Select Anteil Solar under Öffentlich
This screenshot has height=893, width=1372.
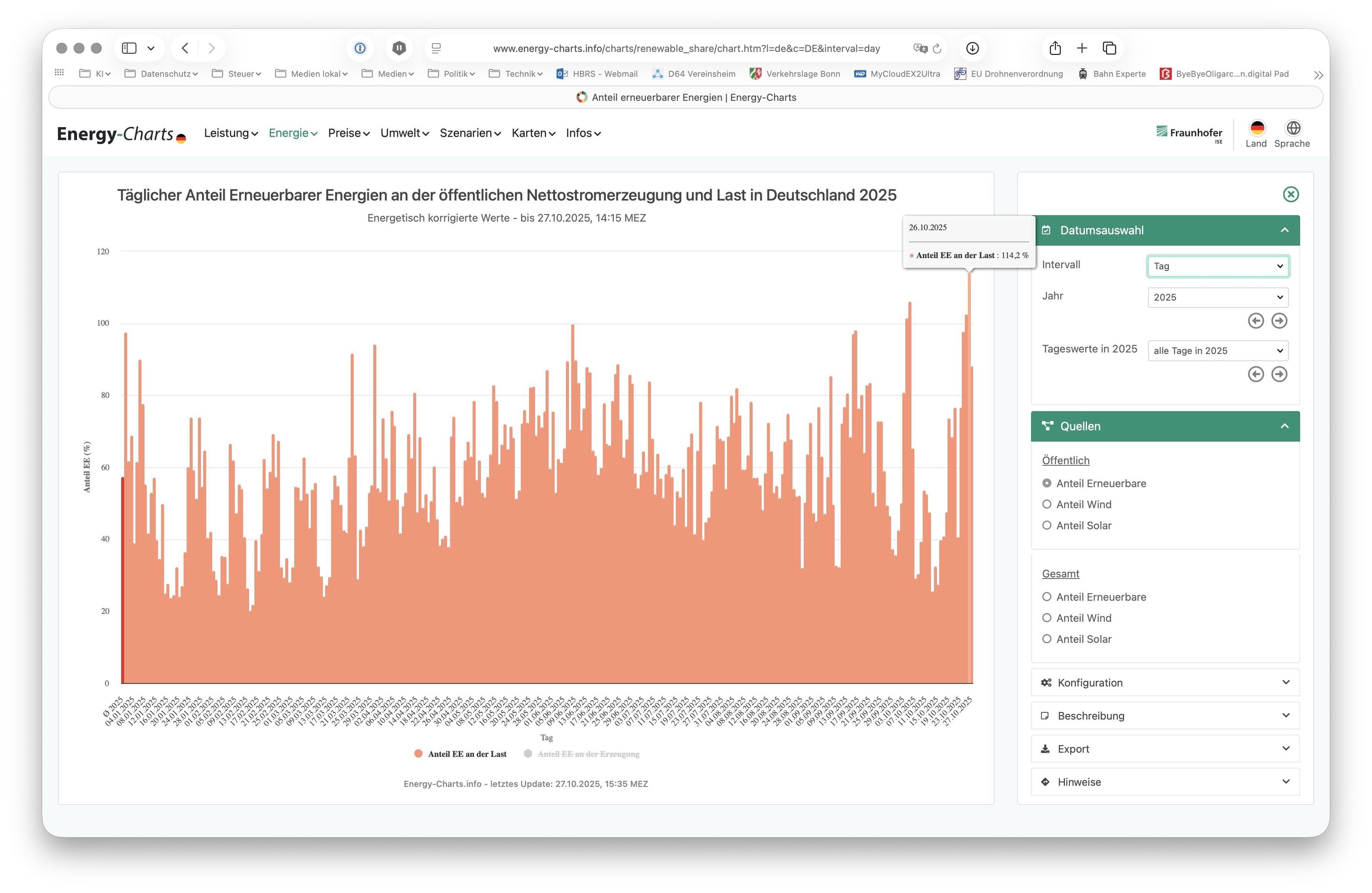coord(1046,525)
